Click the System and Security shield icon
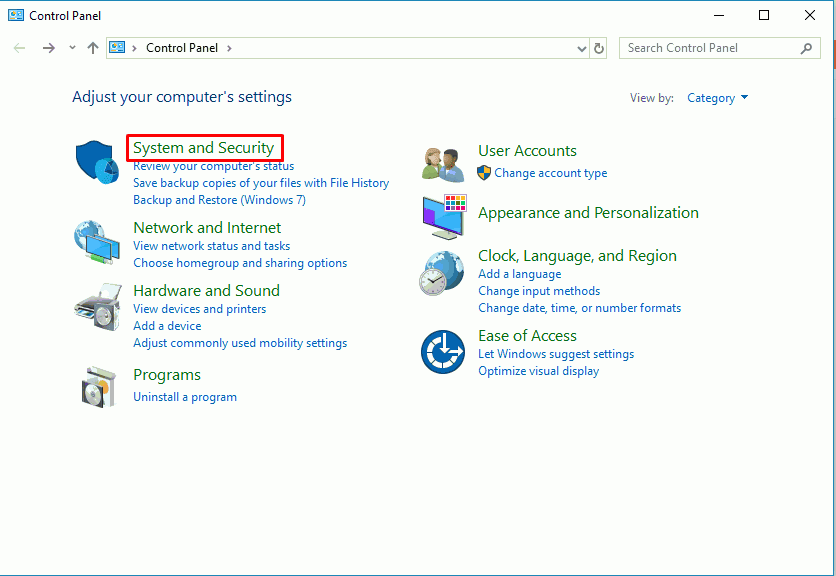The width and height of the screenshot is (836, 576). [98, 162]
